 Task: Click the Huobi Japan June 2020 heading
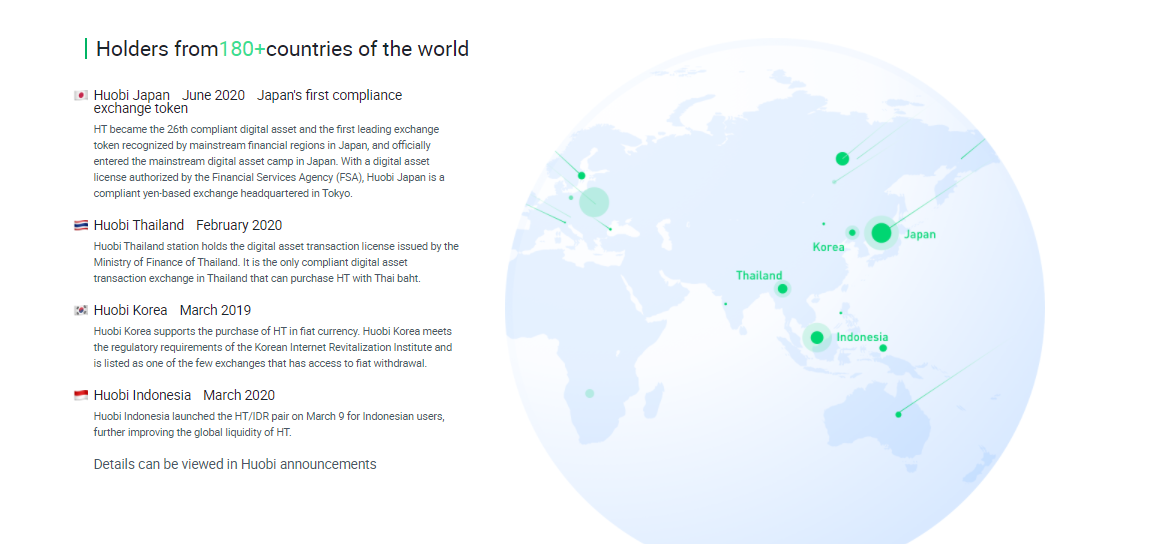(248, 102)
